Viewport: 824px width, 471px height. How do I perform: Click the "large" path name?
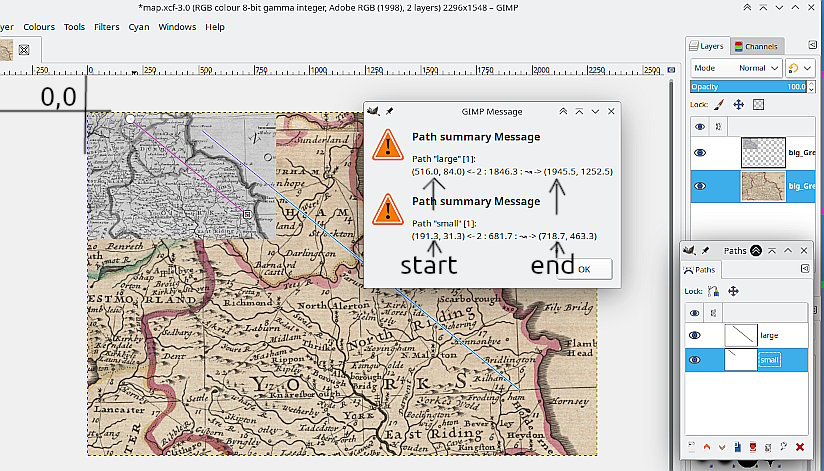click(x=769, y=335)
